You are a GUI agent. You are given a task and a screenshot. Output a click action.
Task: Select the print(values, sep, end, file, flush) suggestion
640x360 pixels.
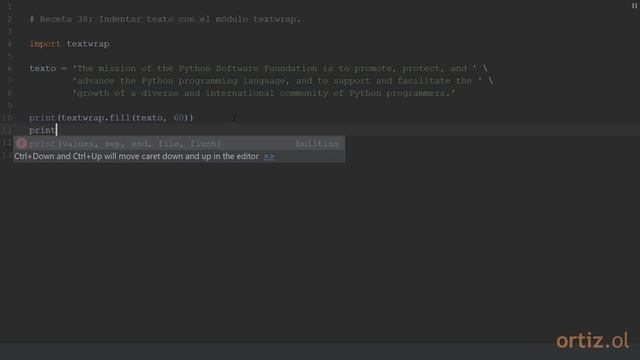179,144
